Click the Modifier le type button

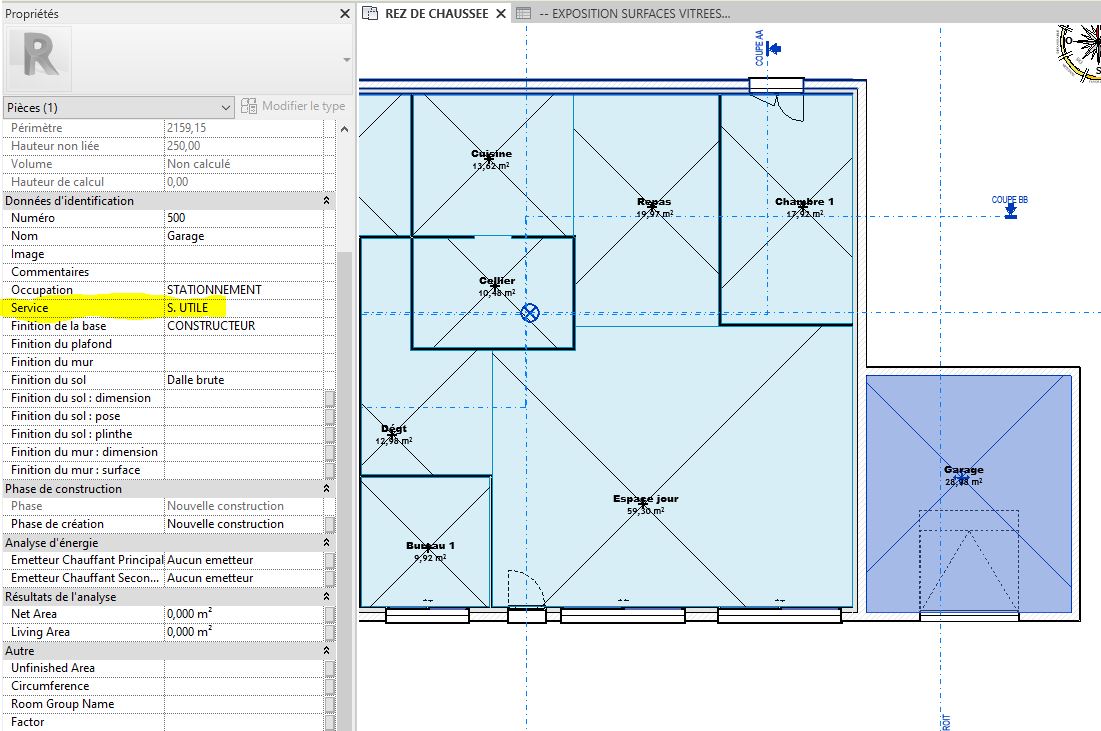tap(293, 106)
